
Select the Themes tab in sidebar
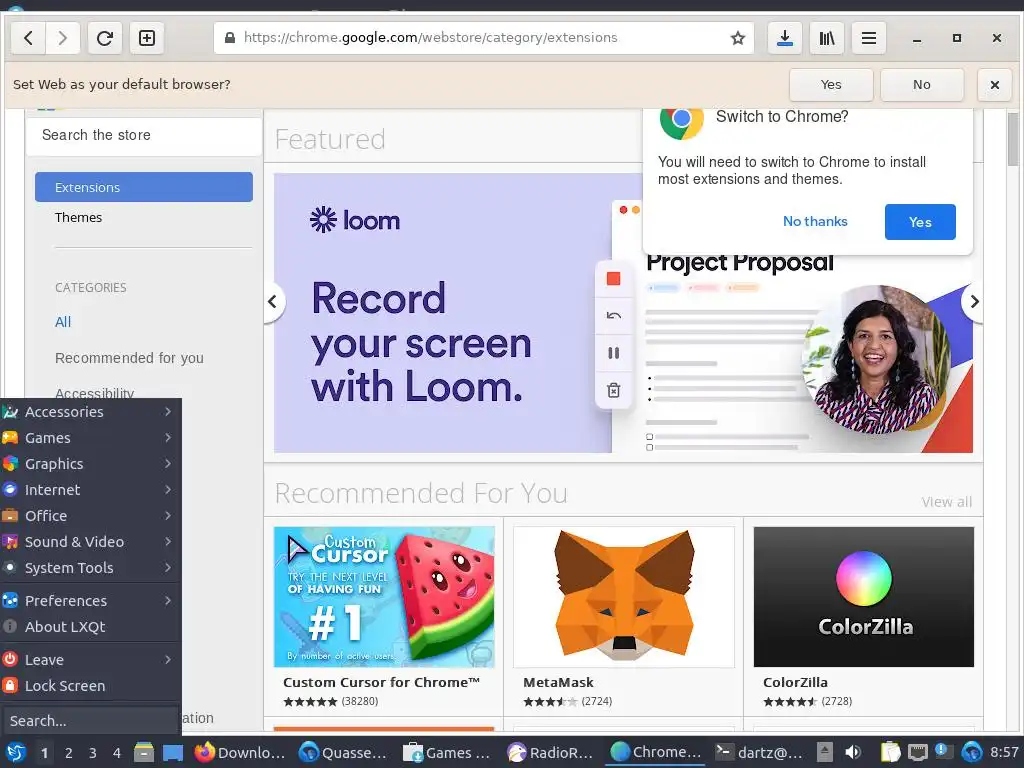click(x=78, y=217)
